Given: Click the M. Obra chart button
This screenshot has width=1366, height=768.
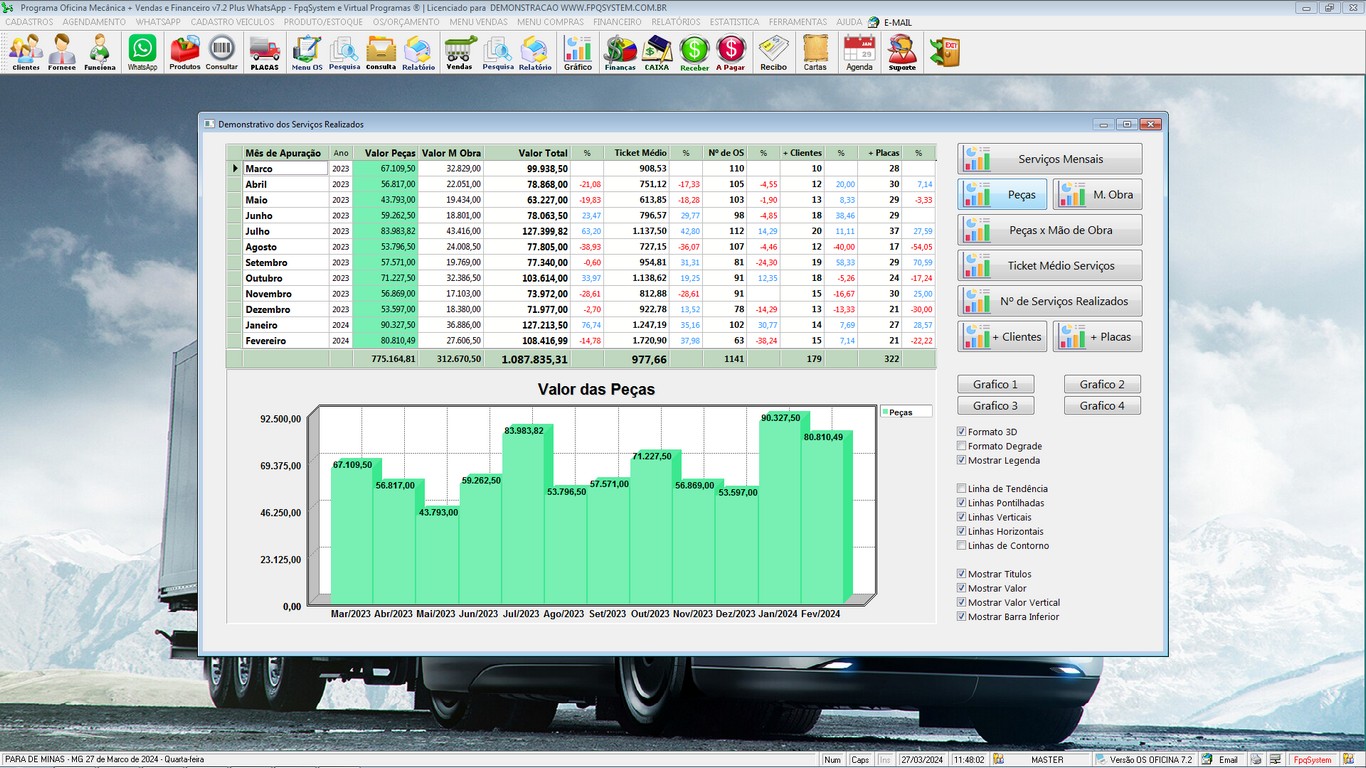Looking at the screenshot, I should click(1097, 195).
